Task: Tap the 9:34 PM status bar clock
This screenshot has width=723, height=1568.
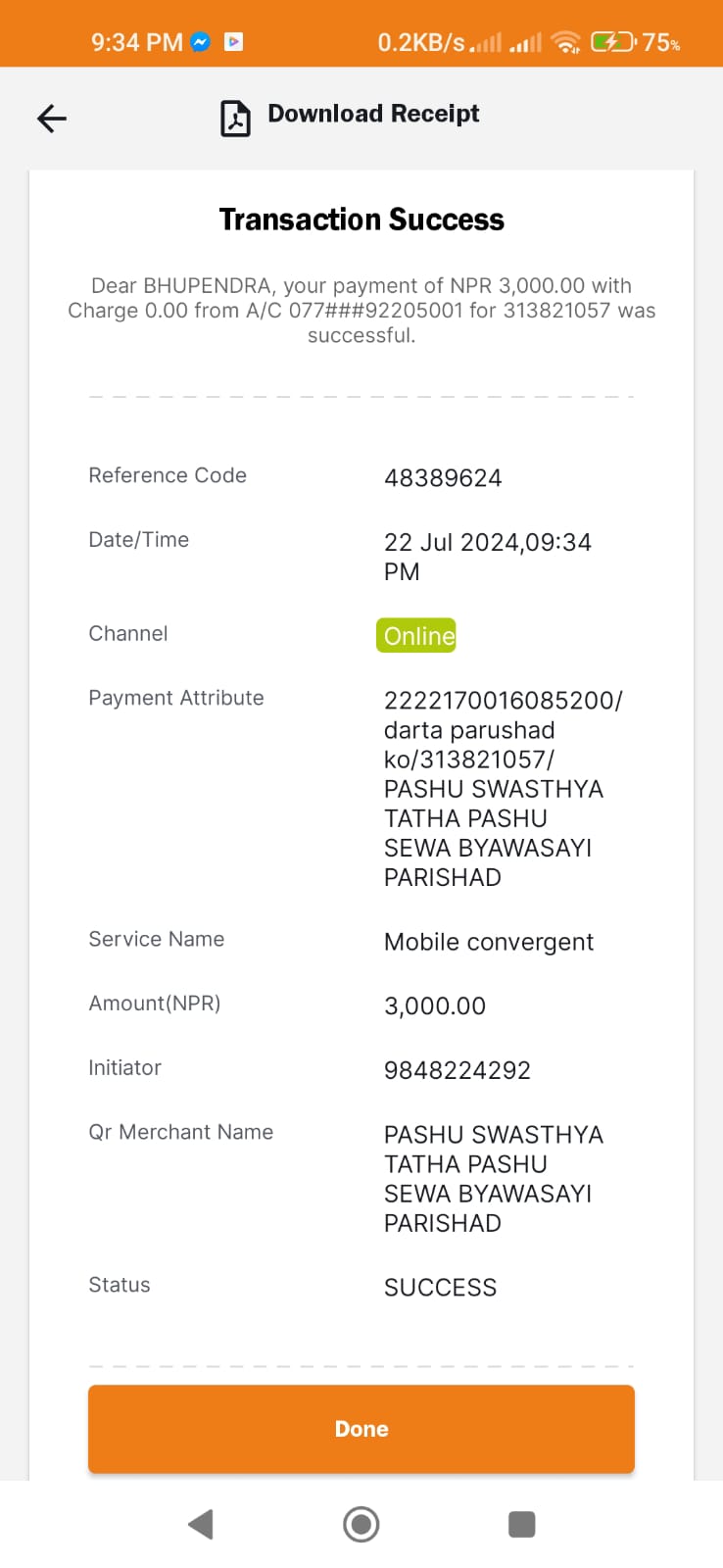Action: click(x=137, y=42)
